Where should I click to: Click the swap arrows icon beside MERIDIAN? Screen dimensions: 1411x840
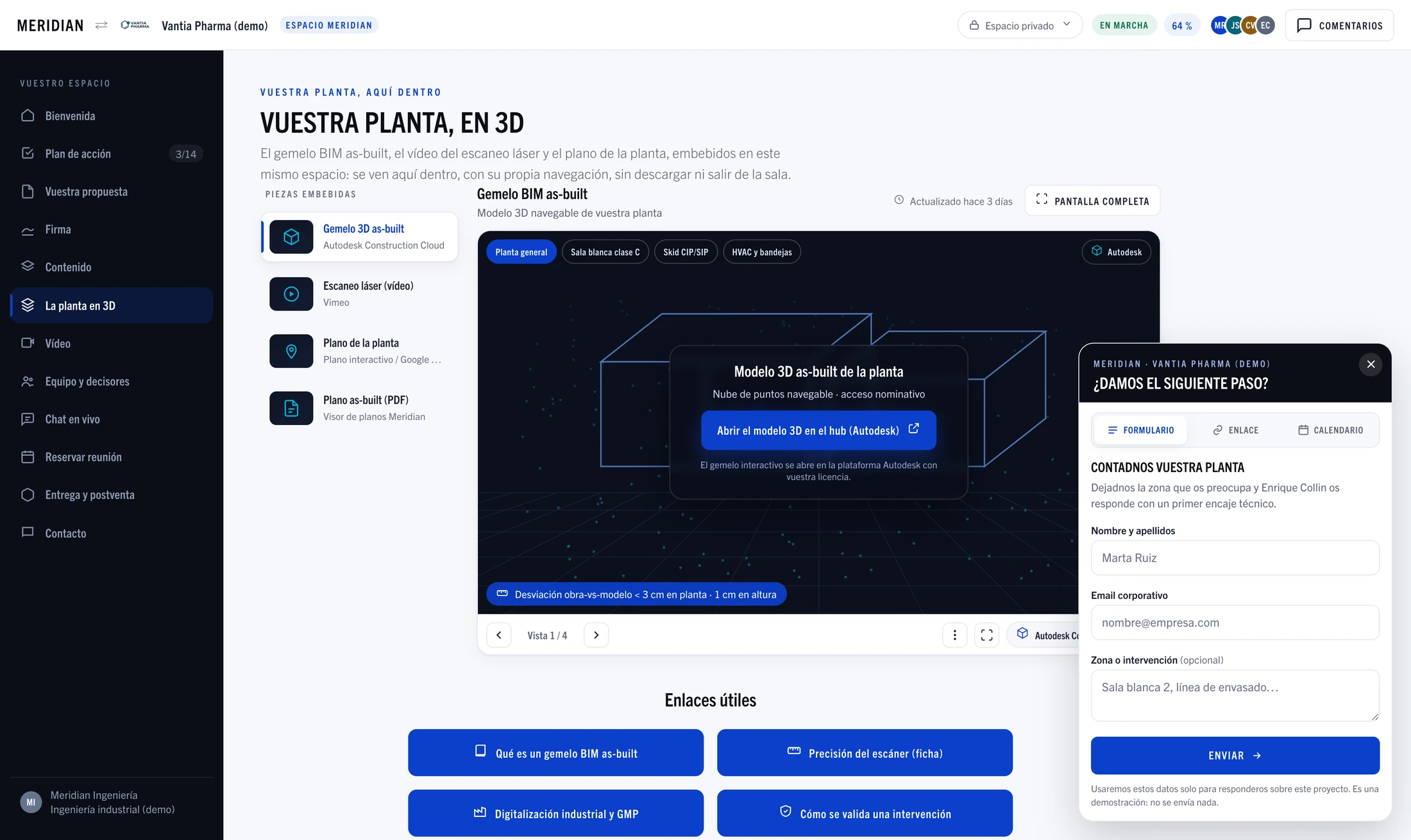[101, 25]
